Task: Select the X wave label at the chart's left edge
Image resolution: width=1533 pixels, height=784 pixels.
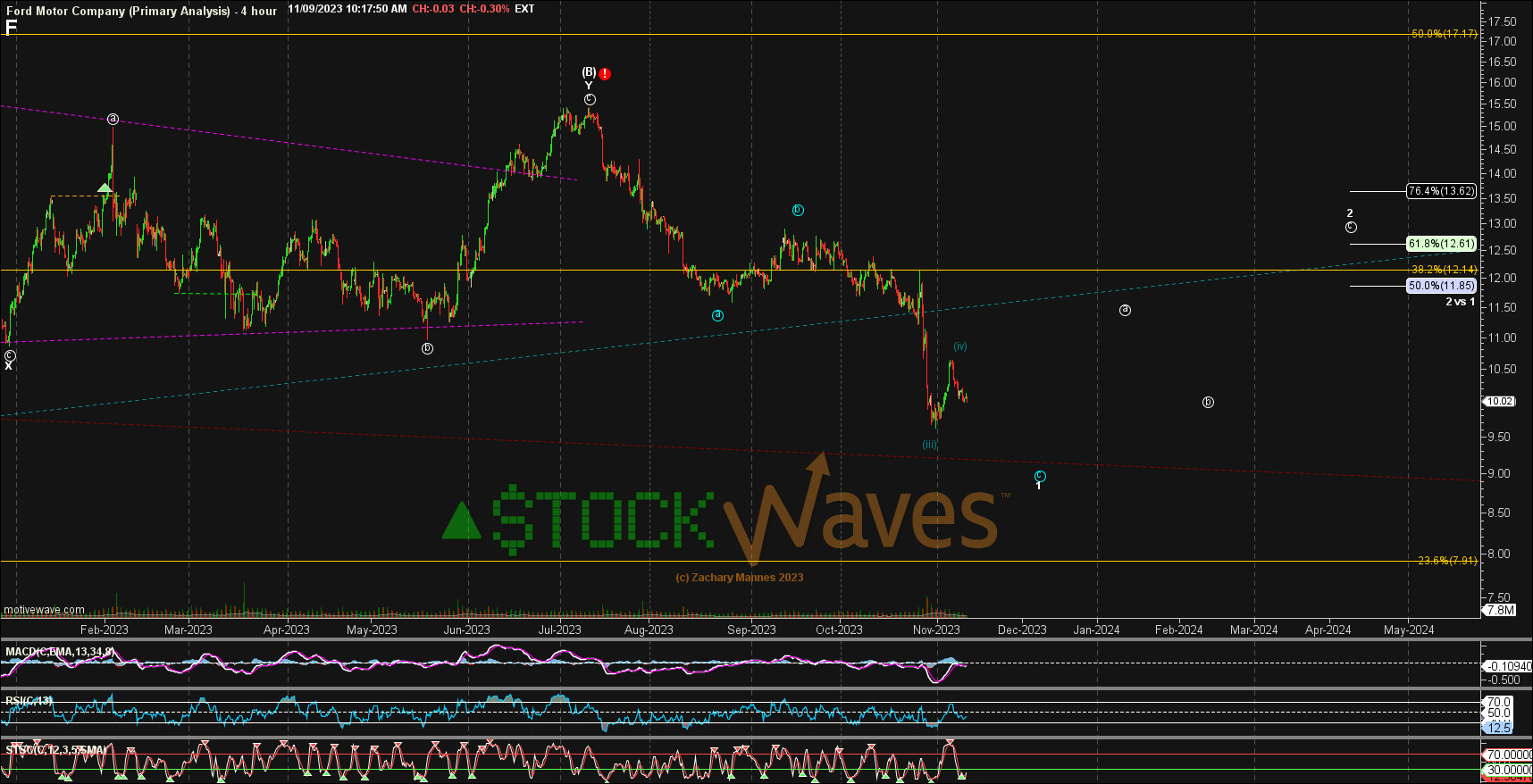Action: coord(9,366)
